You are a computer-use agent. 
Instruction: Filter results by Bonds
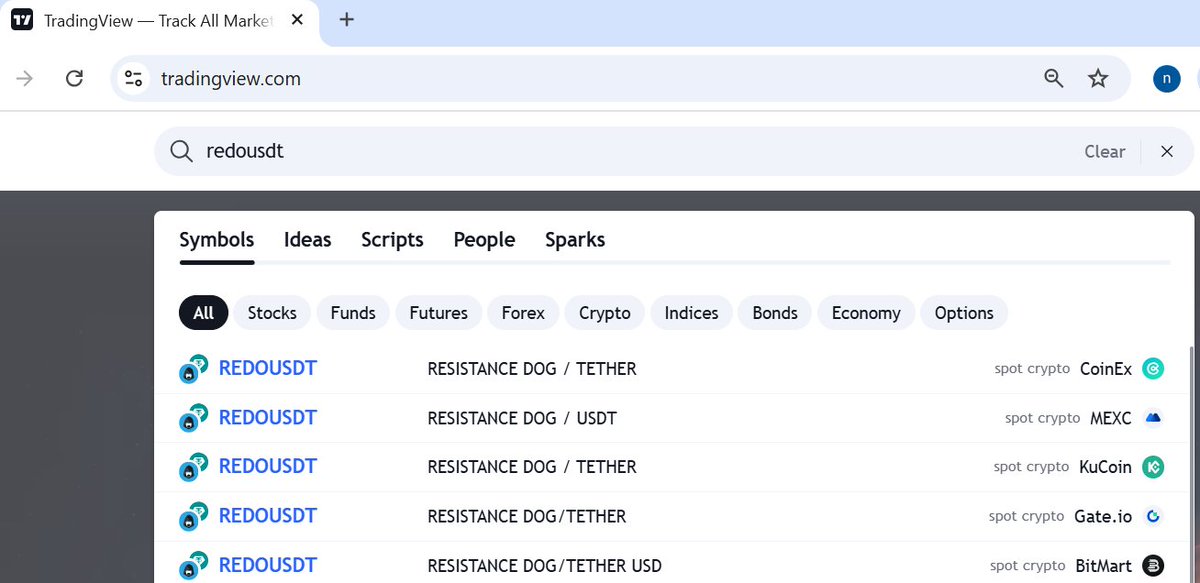775,313
